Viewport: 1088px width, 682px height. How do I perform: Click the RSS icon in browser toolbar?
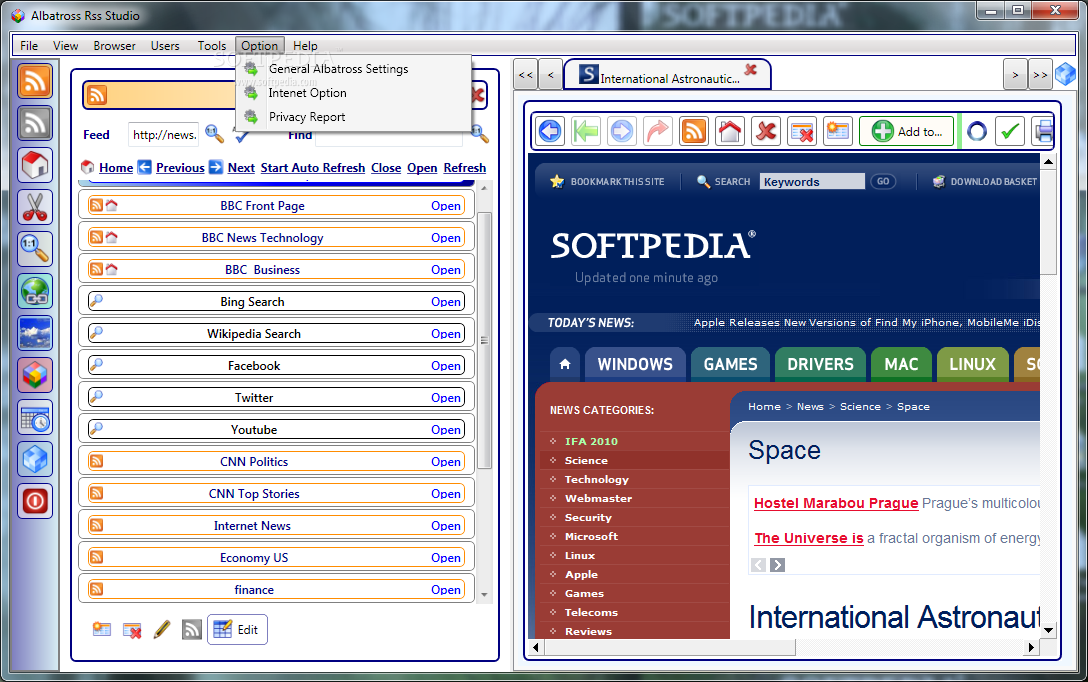(694, 131)
